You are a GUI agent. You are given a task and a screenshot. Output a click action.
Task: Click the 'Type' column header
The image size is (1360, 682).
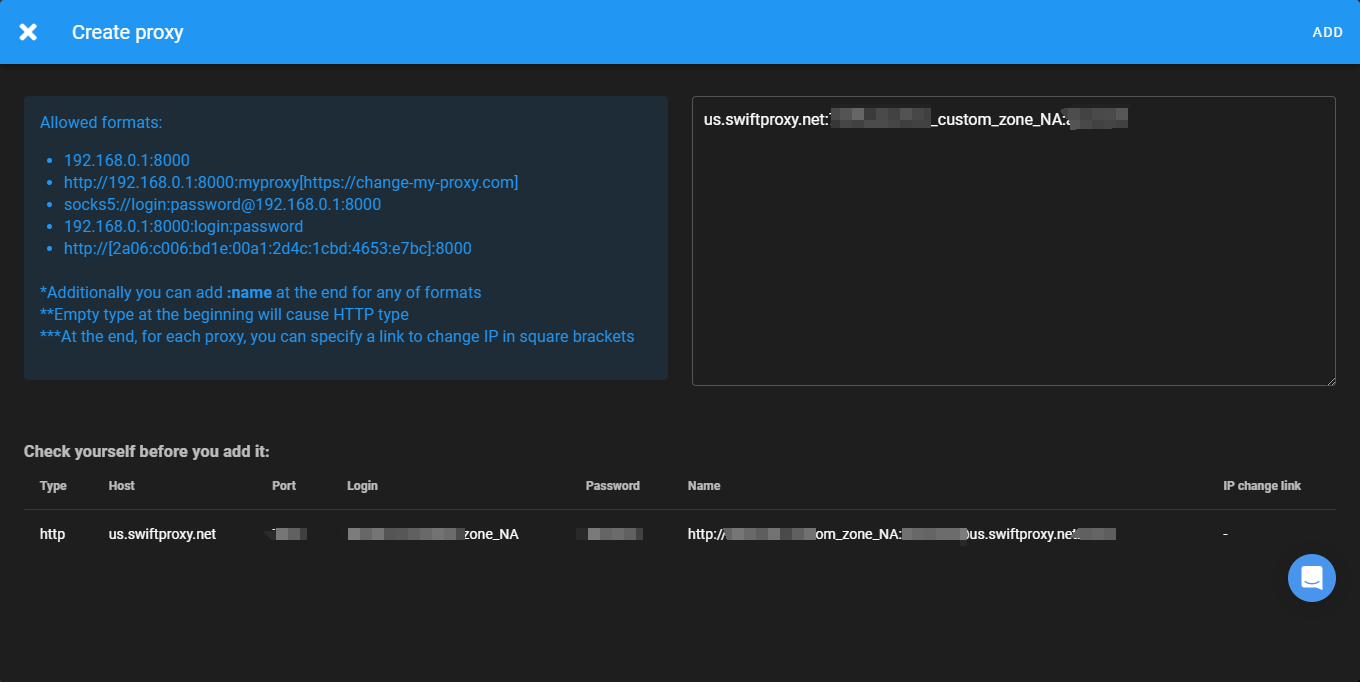tap(53, 486)
